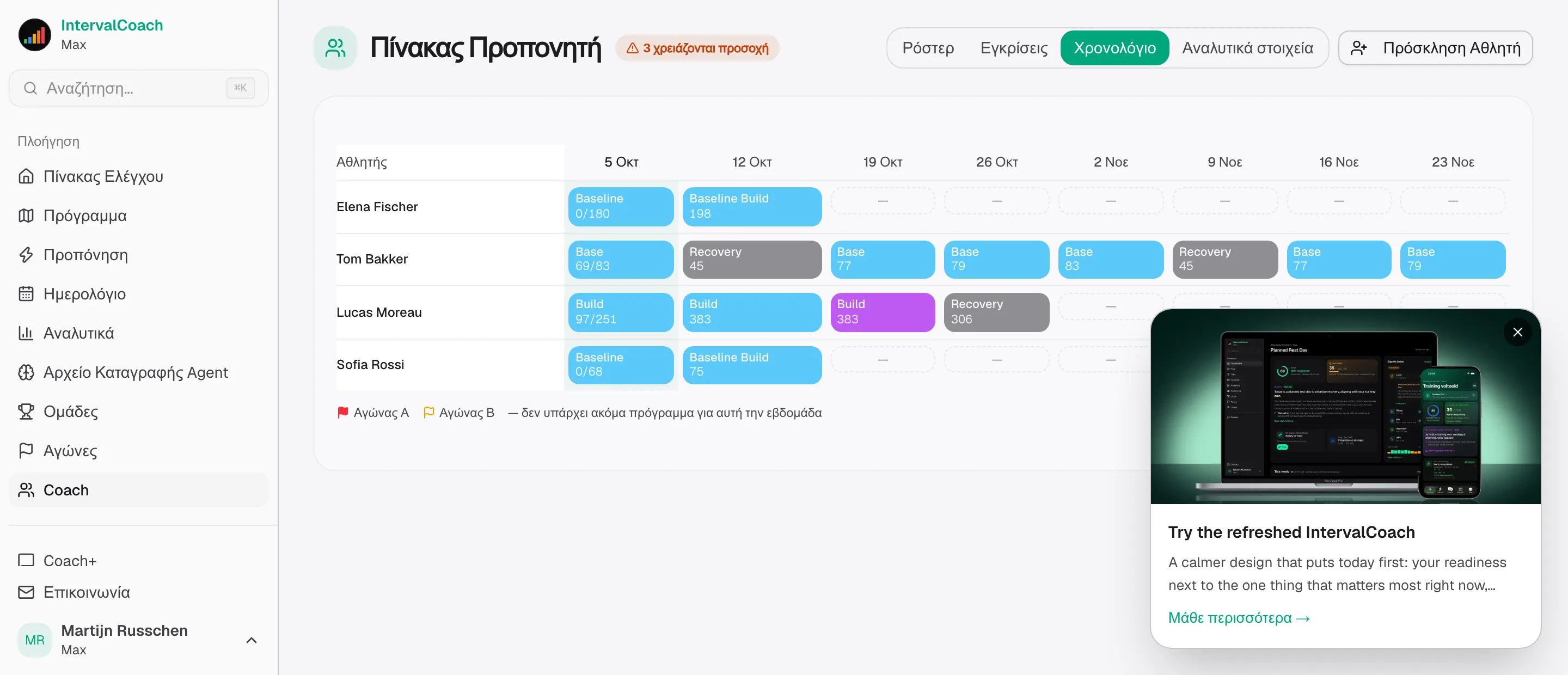The height and width of the screenshot is (675, 1568).
Task: Click Πρόσκληση Αθλητή button
Action: pos(1435,48)
